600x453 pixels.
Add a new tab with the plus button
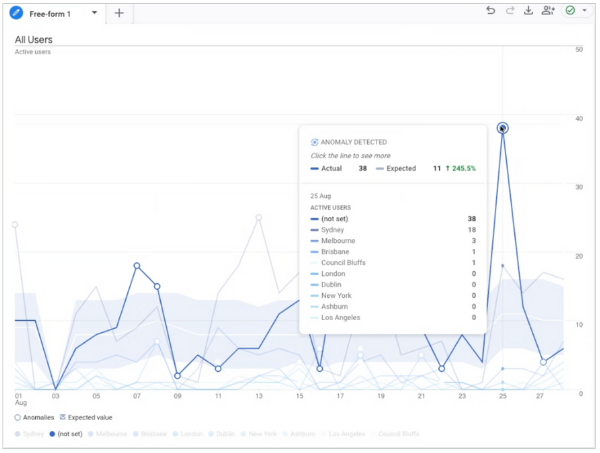(x=119, y=13)
